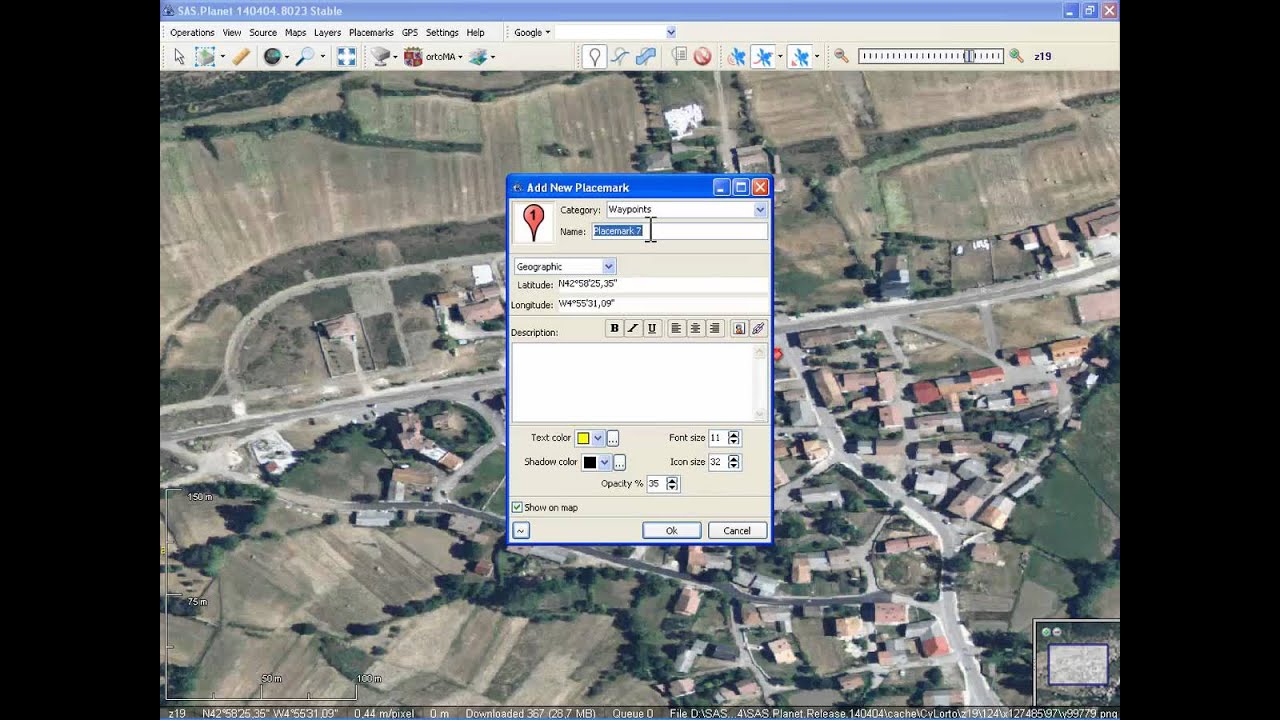
Task: Click the zoom in magnifier icon
Action: [x=1016, y=57]
